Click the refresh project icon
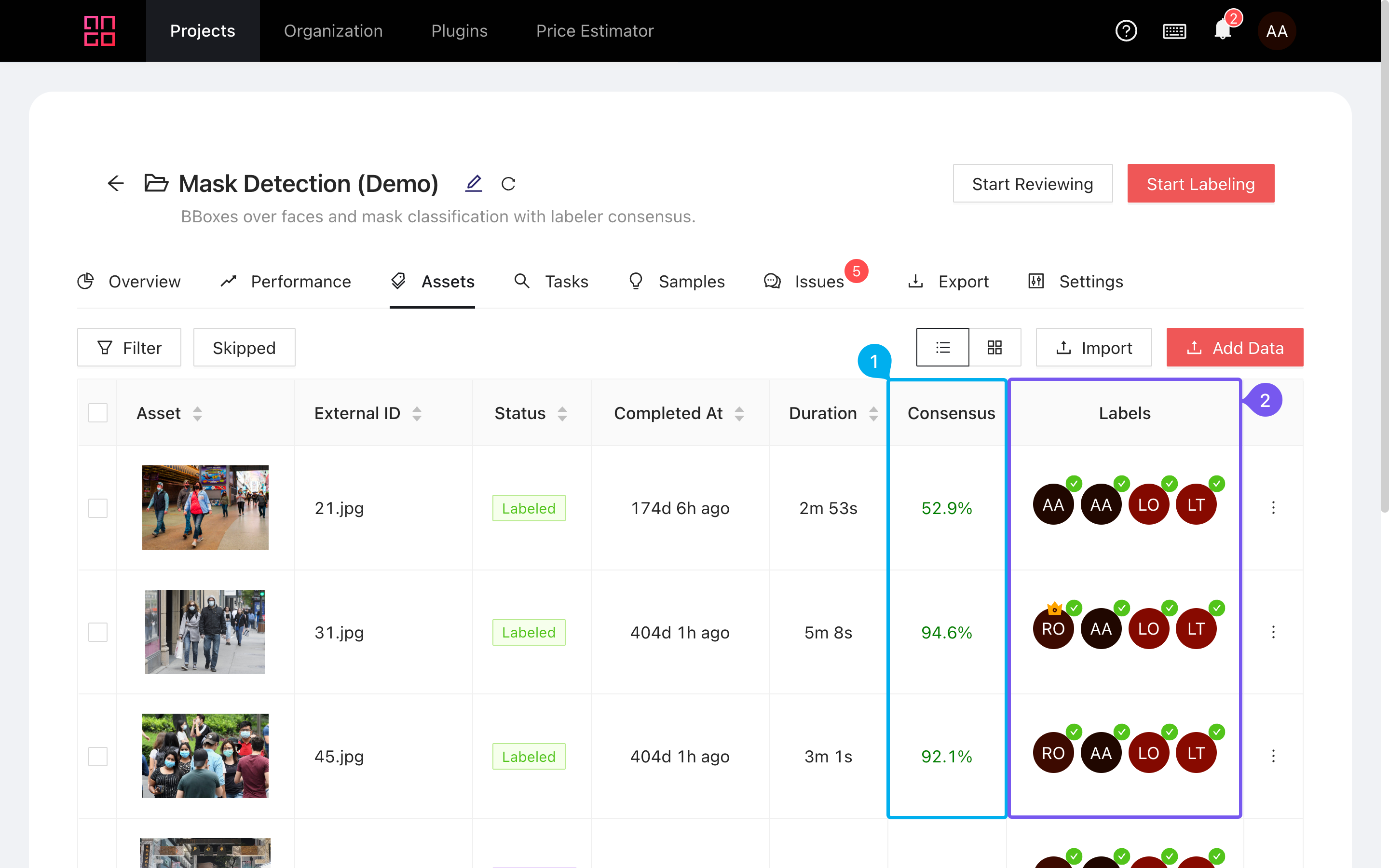Screen dimensions: 1389x868 508,184
